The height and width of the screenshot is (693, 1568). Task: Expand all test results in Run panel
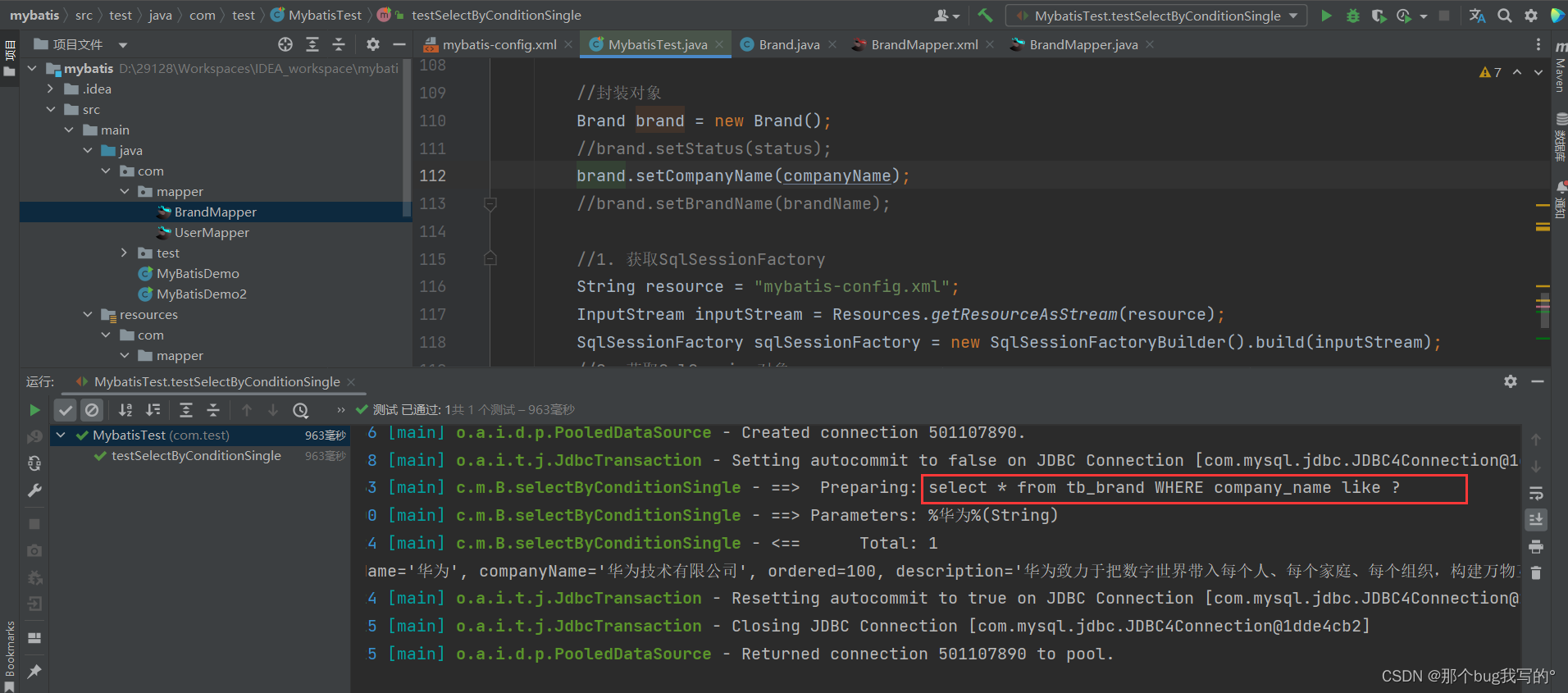186,409
